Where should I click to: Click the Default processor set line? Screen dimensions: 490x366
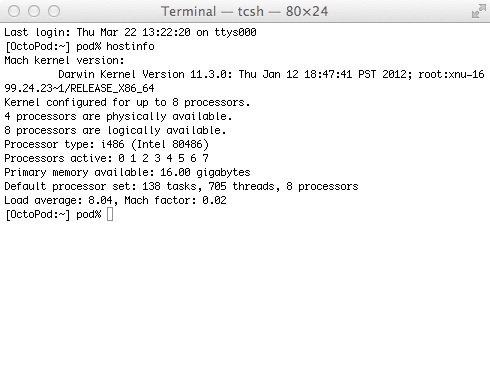tap(181, 186)
